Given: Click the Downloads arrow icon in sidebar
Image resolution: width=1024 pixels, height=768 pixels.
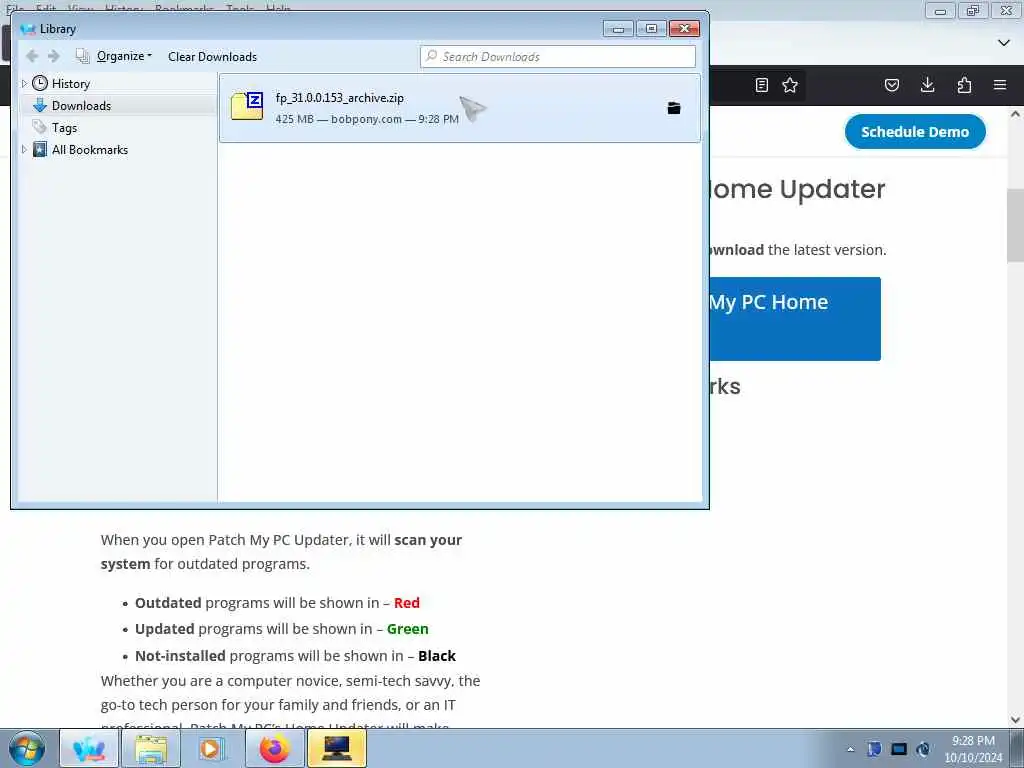Looking at the screenshot, I should [40, 105].
